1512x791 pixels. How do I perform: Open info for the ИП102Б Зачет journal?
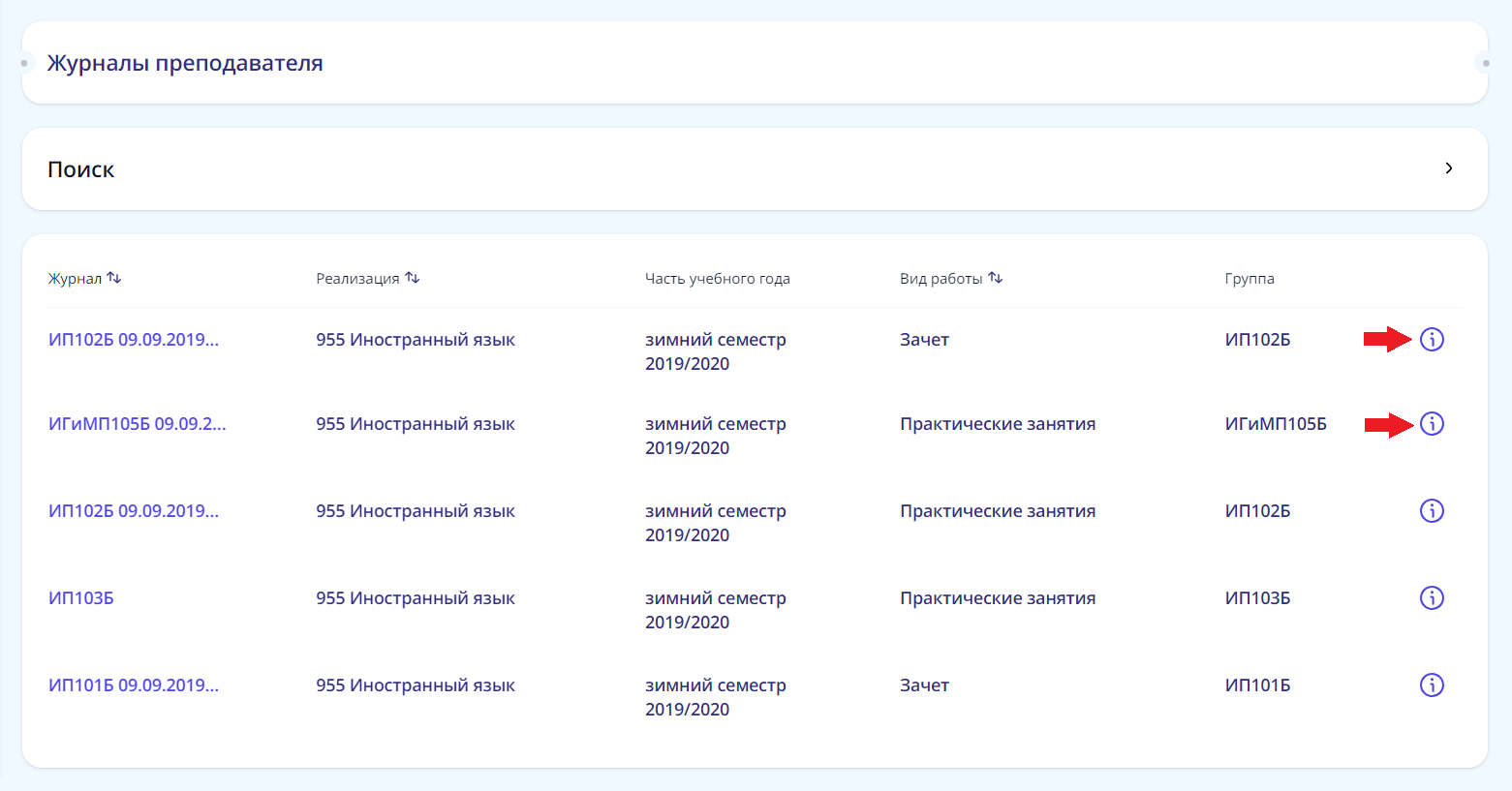coord(1432,340)
